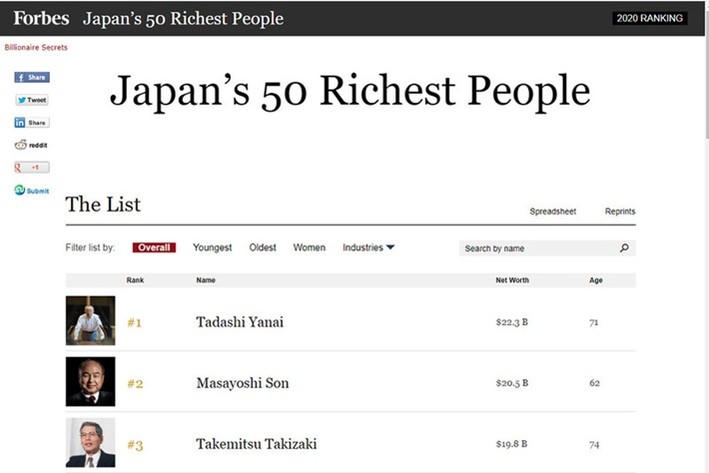Open the Spreadsheet link
The image size is (709, 473).
(553, 212)
